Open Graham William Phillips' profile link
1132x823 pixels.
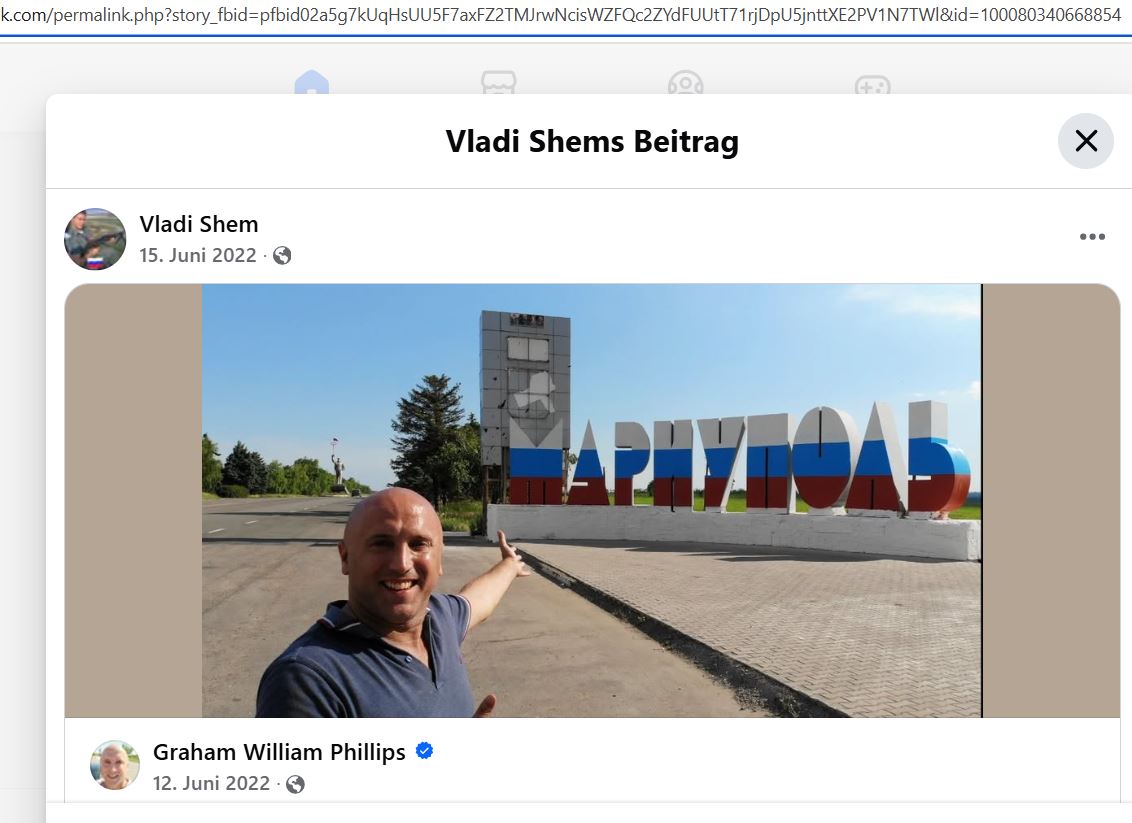coord(279,752)
